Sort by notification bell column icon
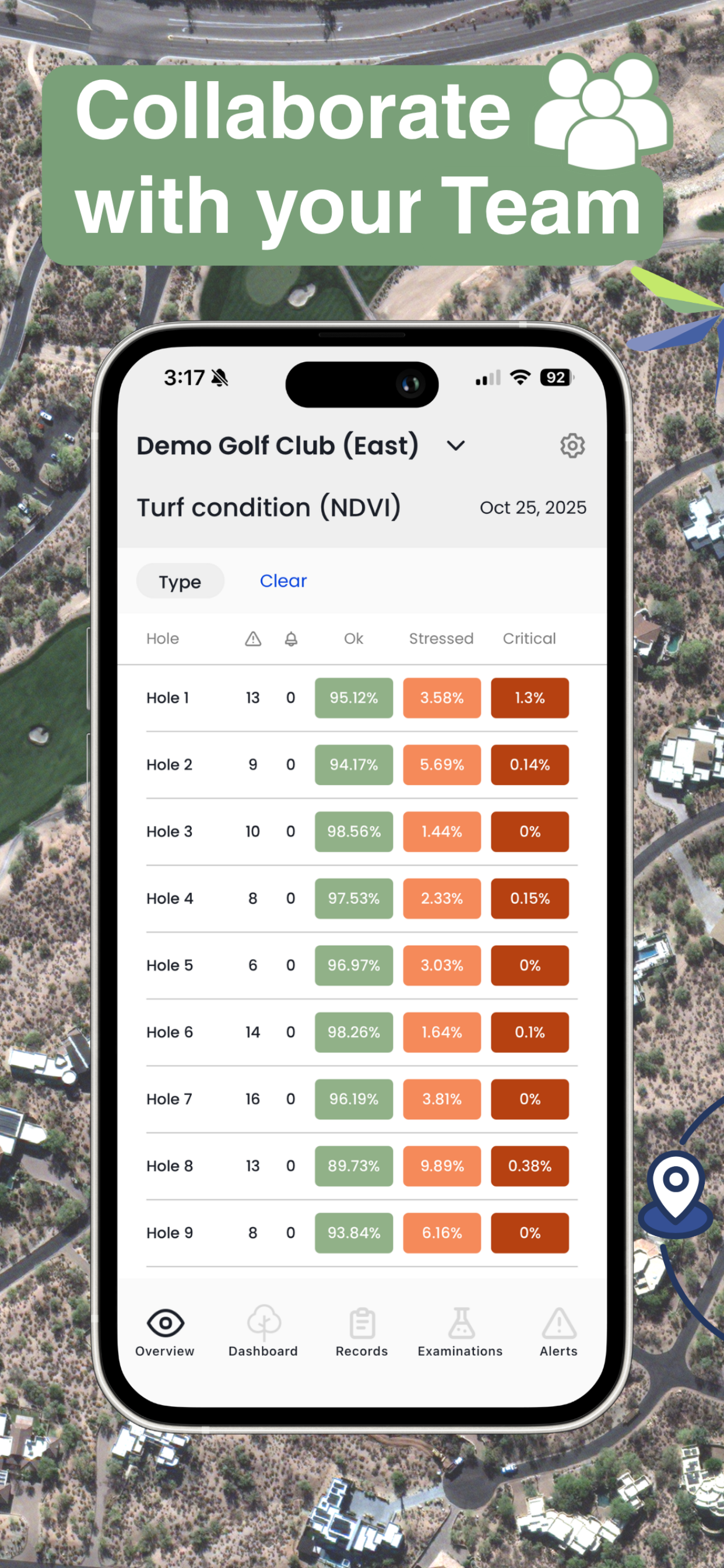 (x=291, y=639)
